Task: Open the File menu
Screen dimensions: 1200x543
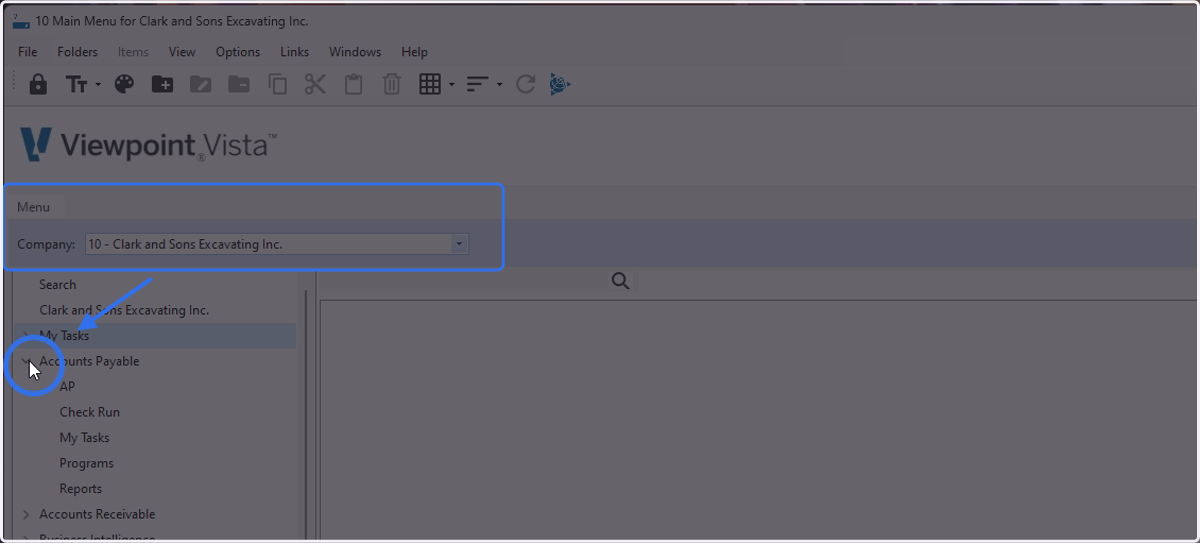Action: (x=28, y=52)
